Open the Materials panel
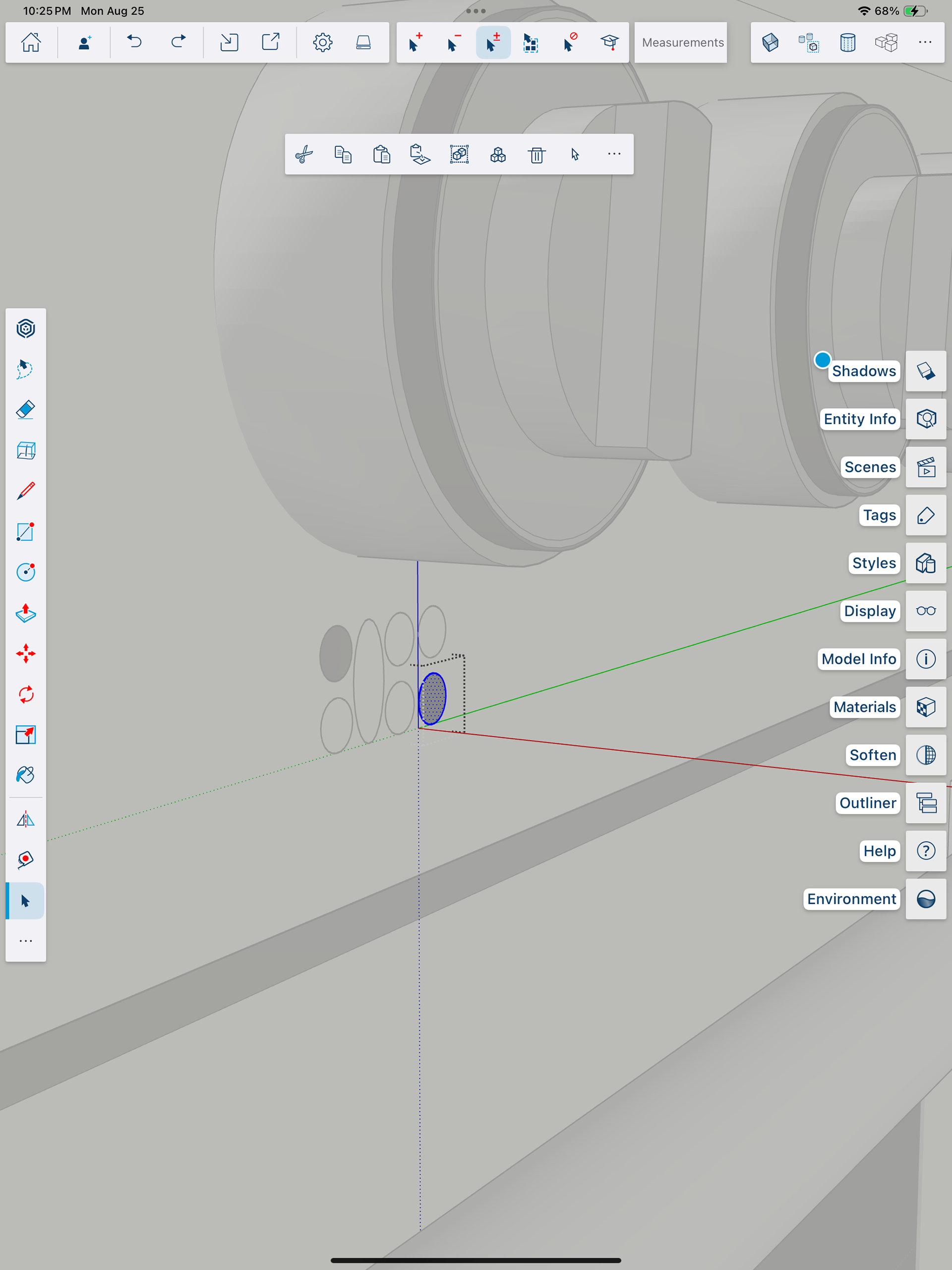The image size is (952, 1270). (x=926, y=707)
